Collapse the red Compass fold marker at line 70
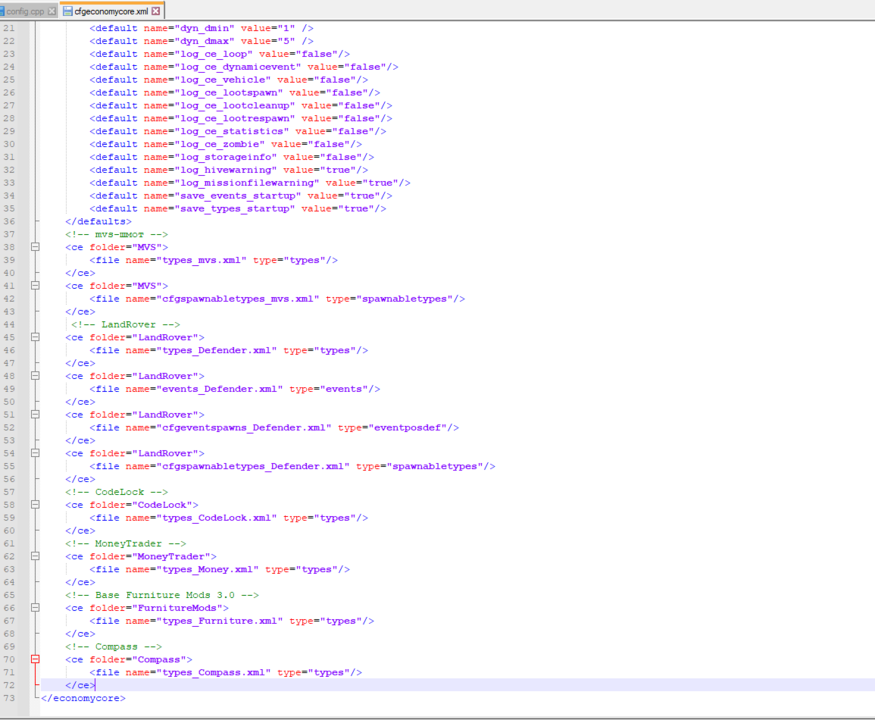The image size is (875, 720). (x=35, y=659)
